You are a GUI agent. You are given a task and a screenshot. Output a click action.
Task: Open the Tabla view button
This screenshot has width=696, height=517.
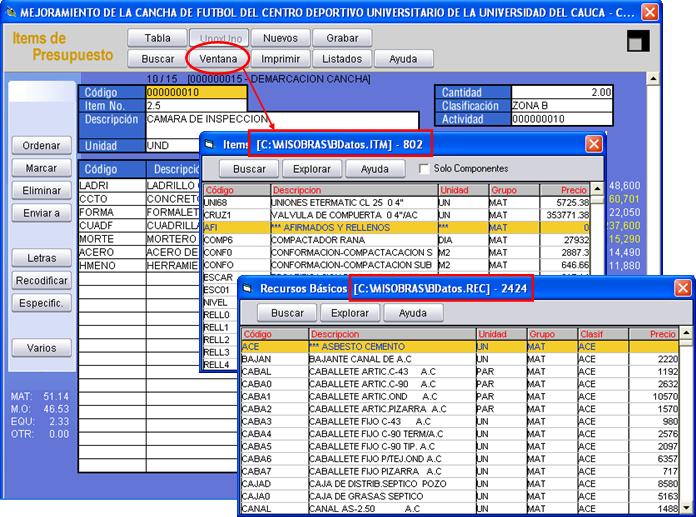(x=157, y=38)
